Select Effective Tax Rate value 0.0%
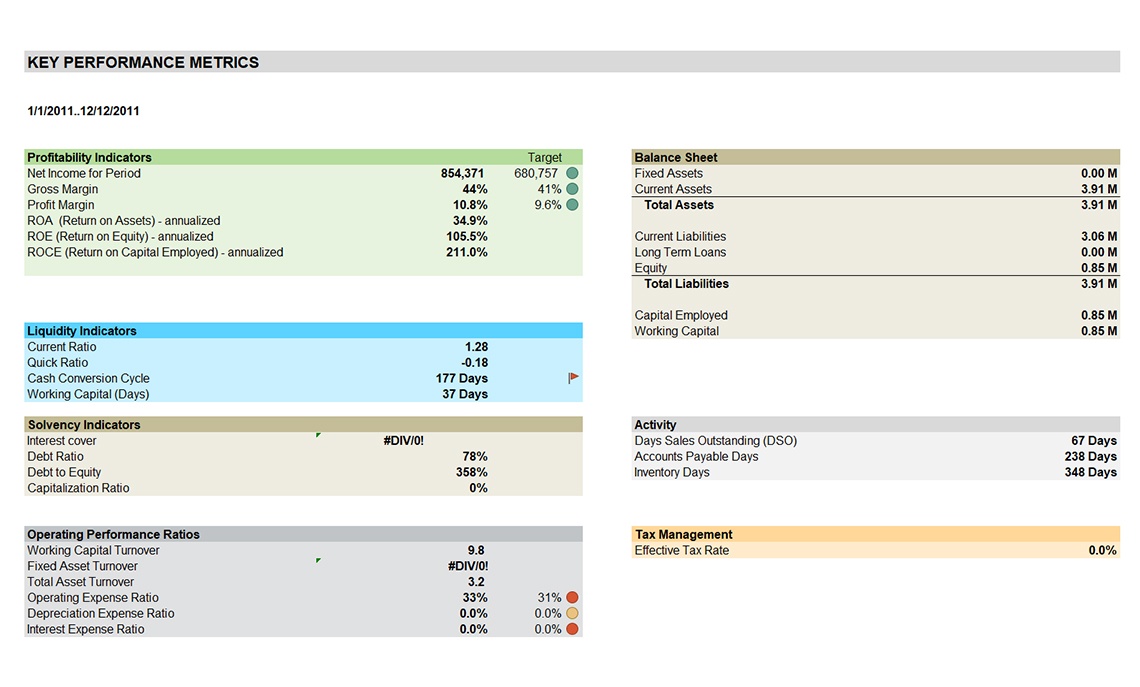The image size is (1140, 687). [1102, 551]
